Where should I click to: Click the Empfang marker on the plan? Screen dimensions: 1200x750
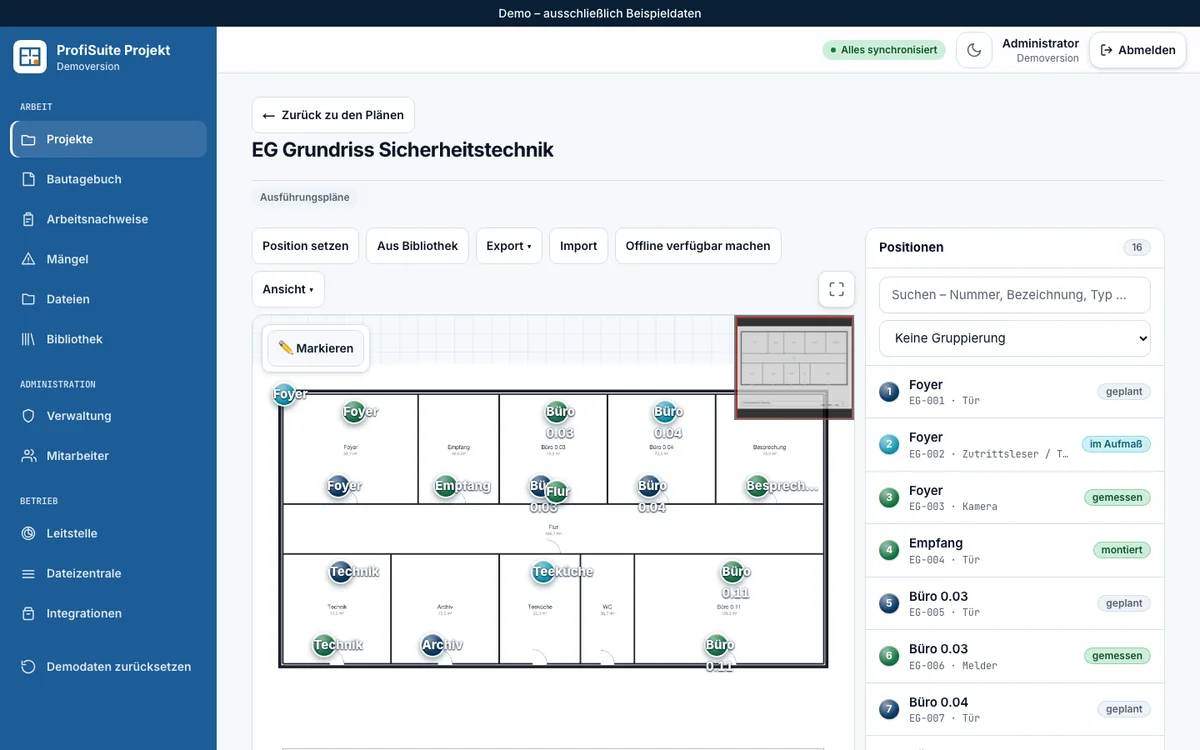tap(446, 486)
